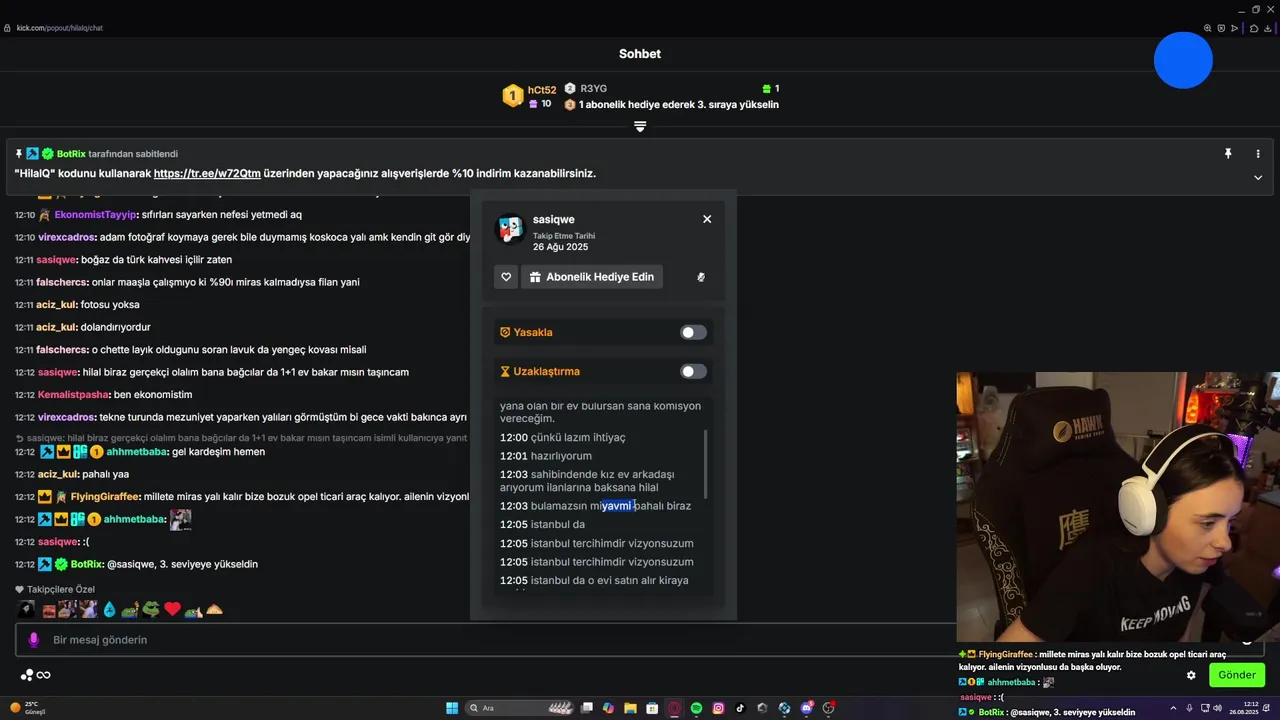Click hCt52 top gifter name
The height and width of the screenshot is (720, 1280).
pyautogui.click(x=542, y=90)
